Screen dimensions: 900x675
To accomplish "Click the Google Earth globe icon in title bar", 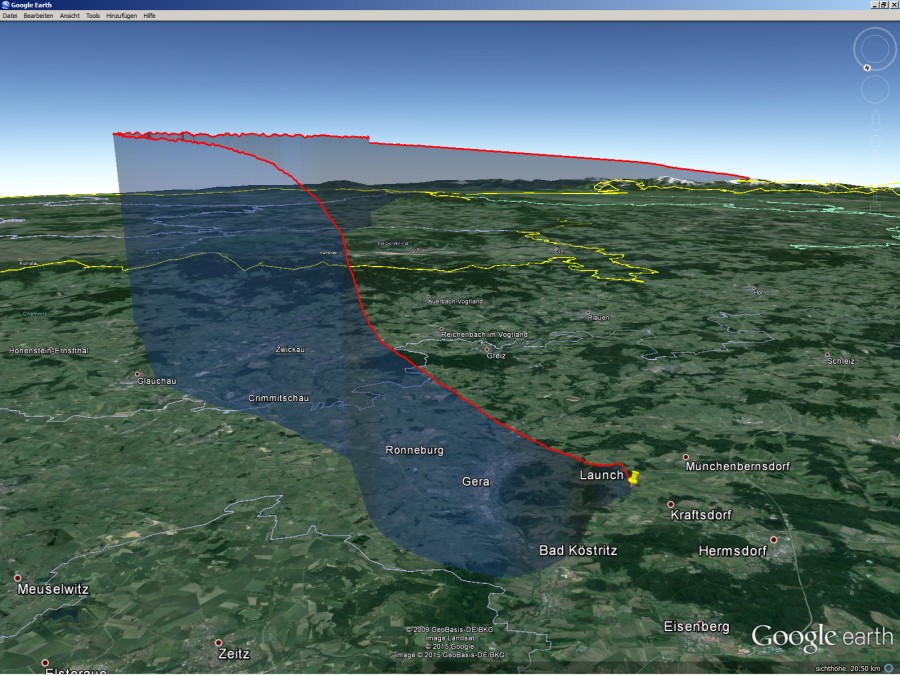I will point(7,4).
